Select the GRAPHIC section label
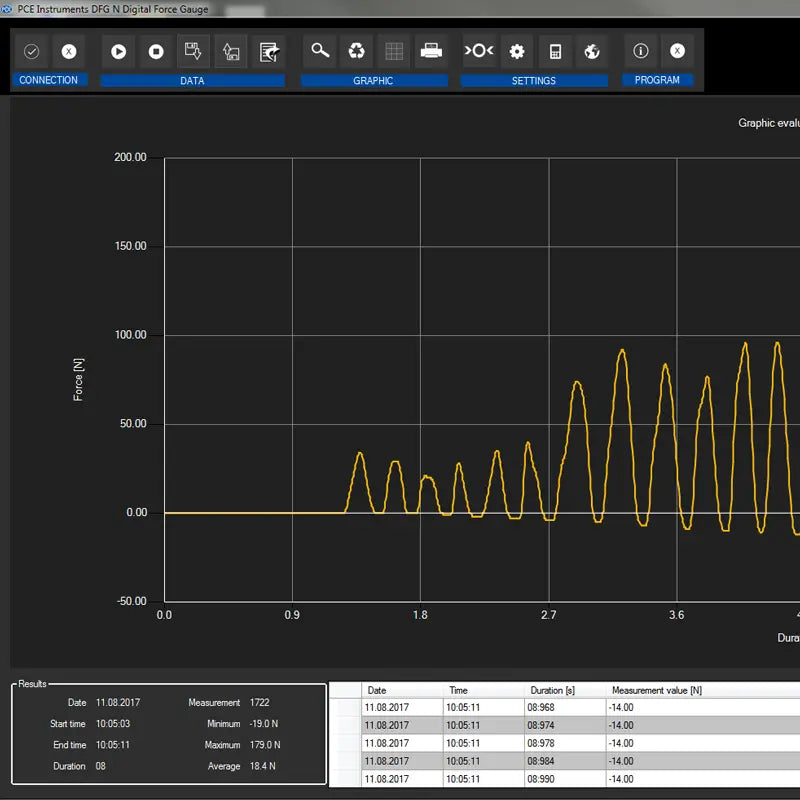This screenshot has width=800, height=800. coord(374,80)
